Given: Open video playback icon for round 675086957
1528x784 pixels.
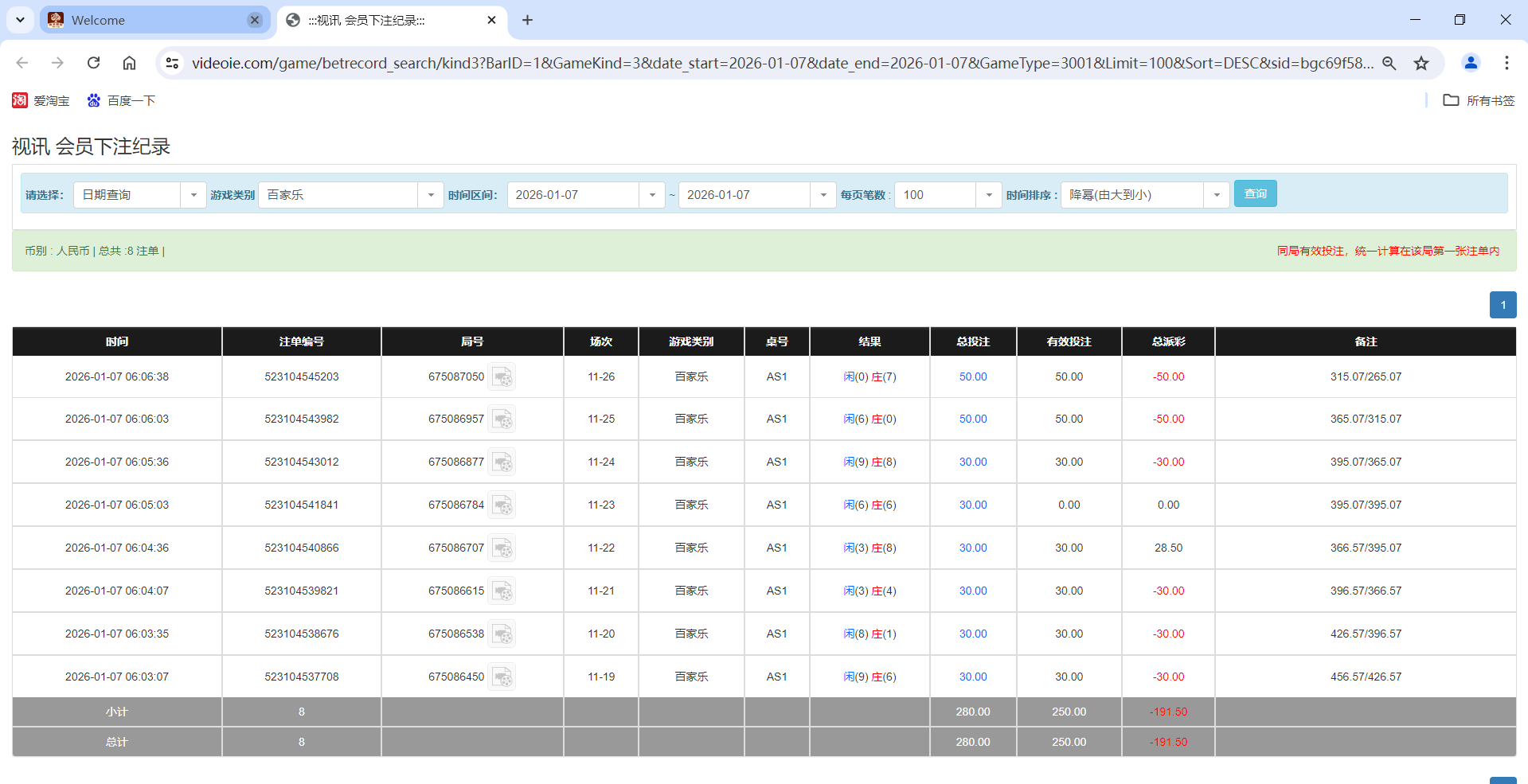Looking at the screenshot, I should pyautogui.click(x=502, y=419).
